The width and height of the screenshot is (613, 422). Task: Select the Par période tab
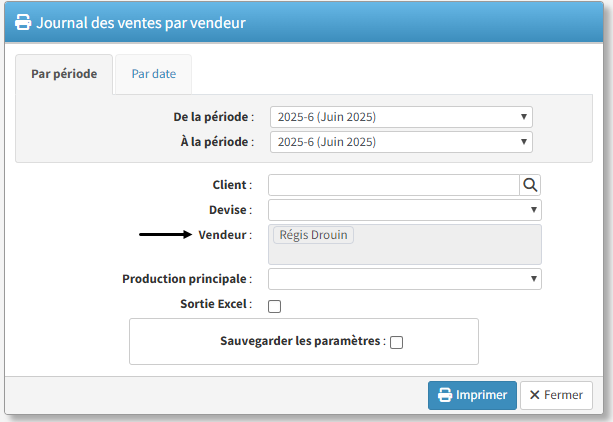click(64, 75)
